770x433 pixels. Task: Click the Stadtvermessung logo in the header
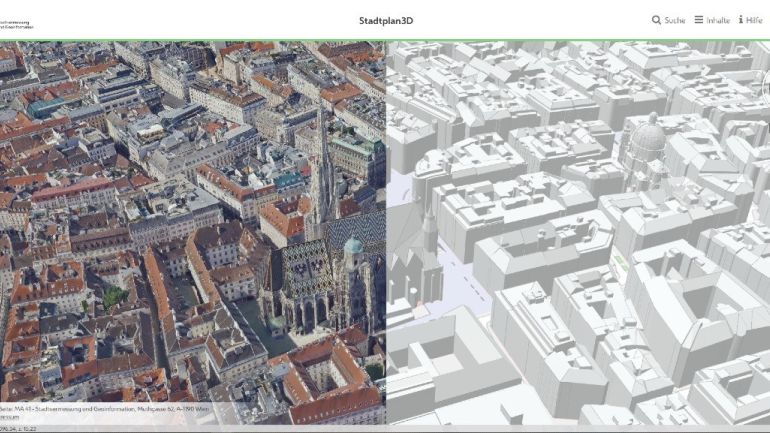pos(16,25)
